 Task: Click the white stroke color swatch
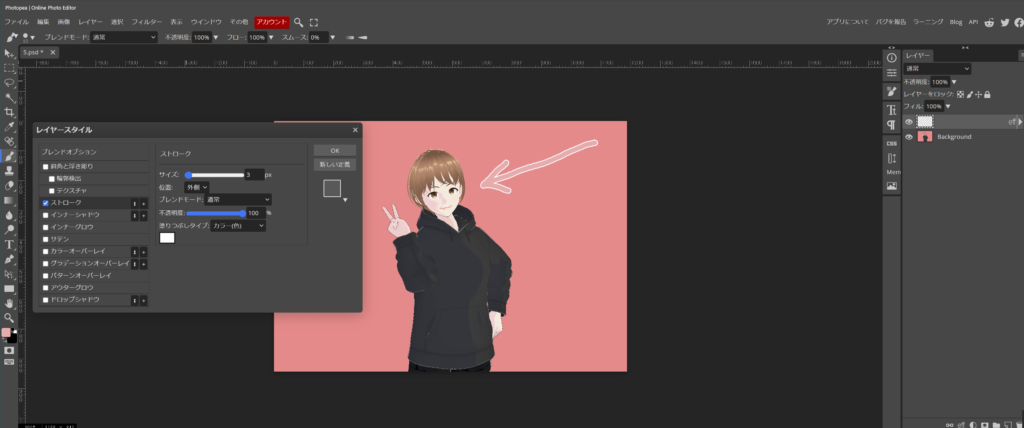(x=167, y=238)
